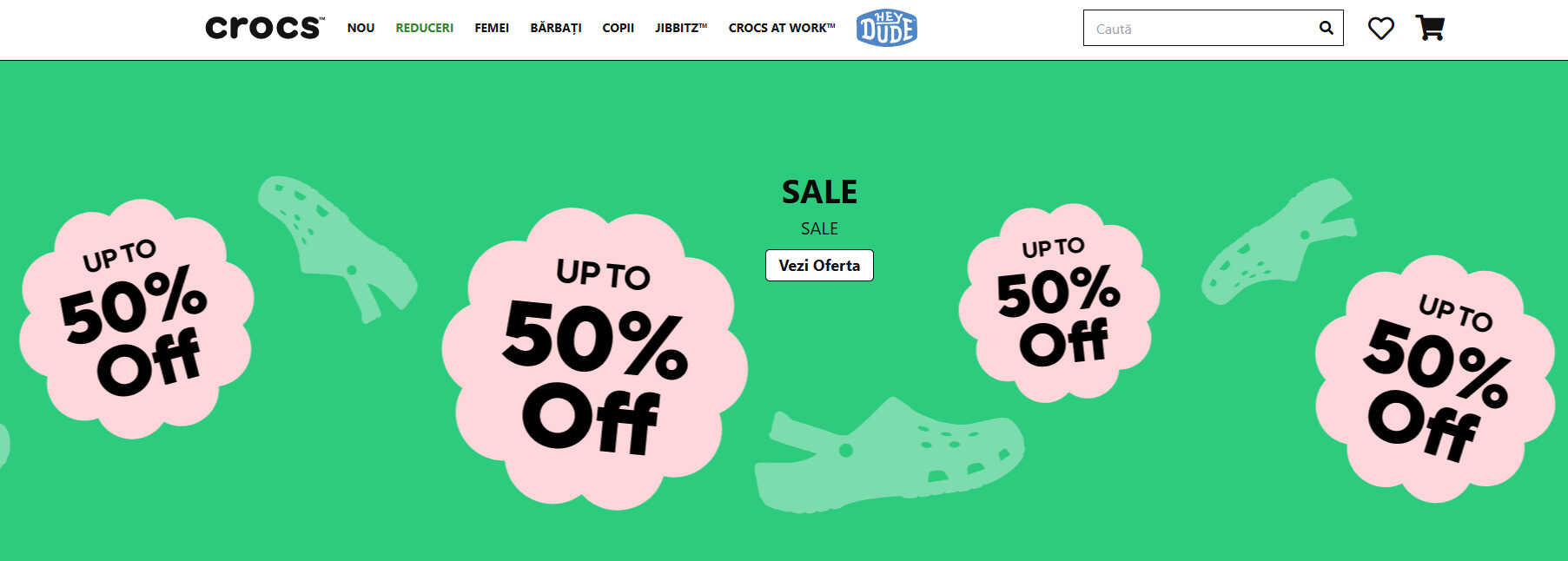Click the Vezi Oferta button

pyautogui.click(x=819, y=265)
